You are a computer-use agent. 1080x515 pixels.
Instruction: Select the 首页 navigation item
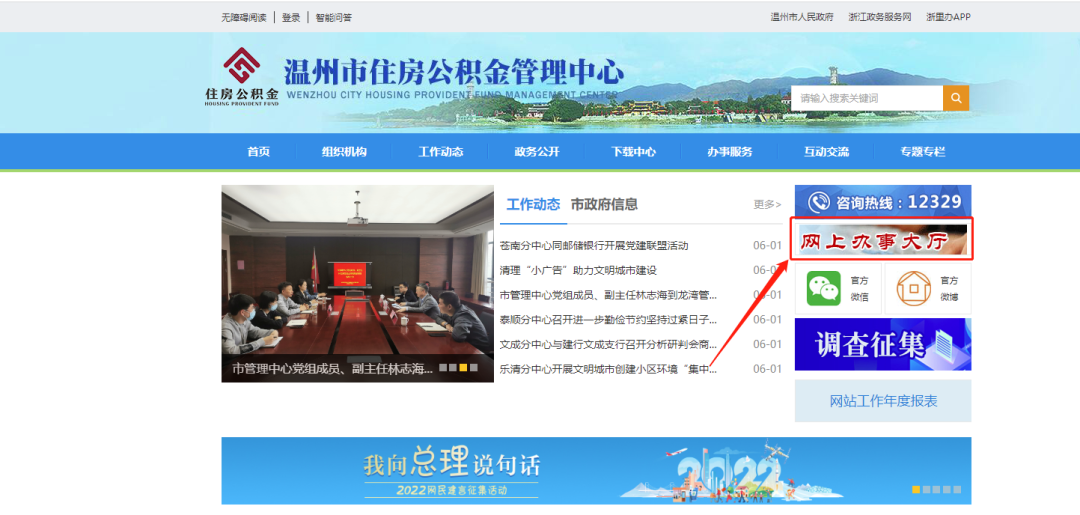pos(258,152)
